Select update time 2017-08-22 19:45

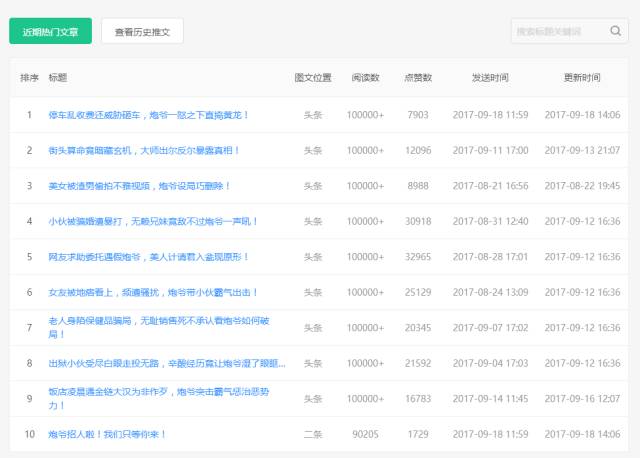pos(582,186)
